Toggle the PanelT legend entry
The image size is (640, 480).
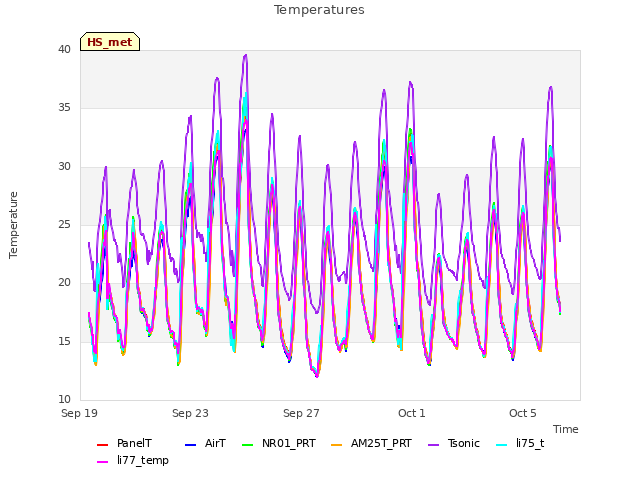pyautogui.click(x=124, y=443)
